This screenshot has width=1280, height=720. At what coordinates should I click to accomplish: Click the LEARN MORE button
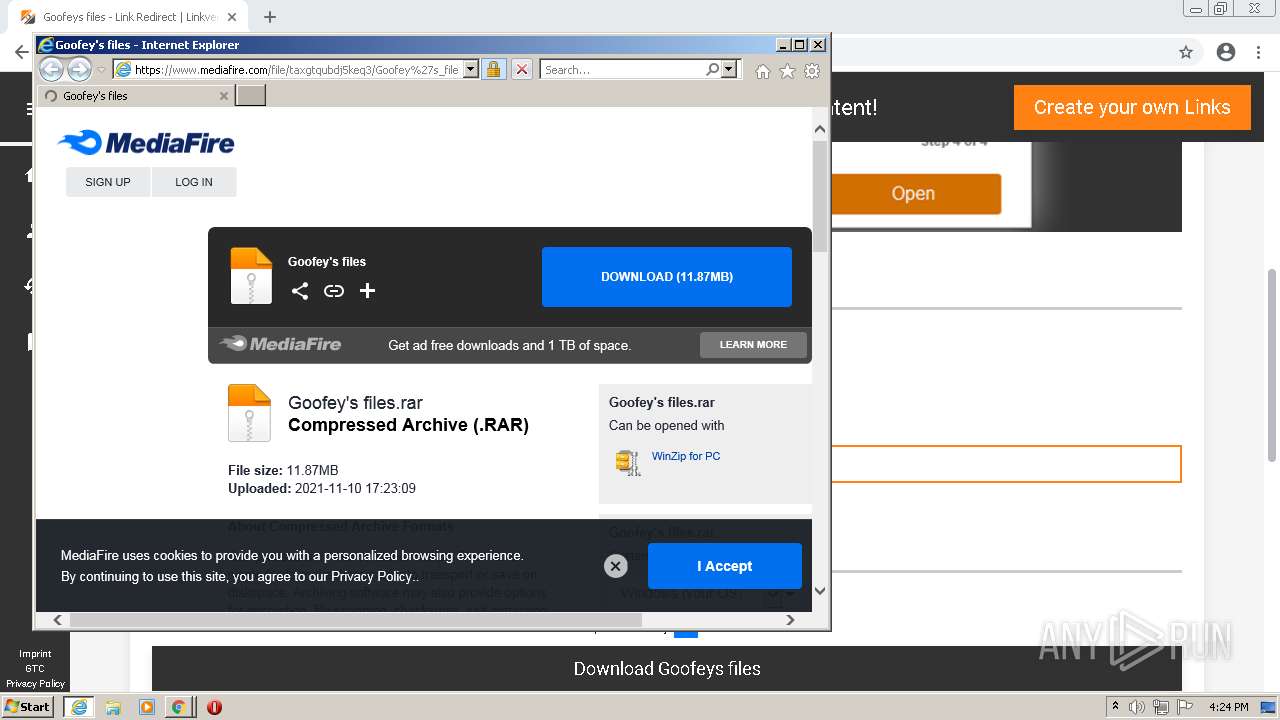click(753, 345)
